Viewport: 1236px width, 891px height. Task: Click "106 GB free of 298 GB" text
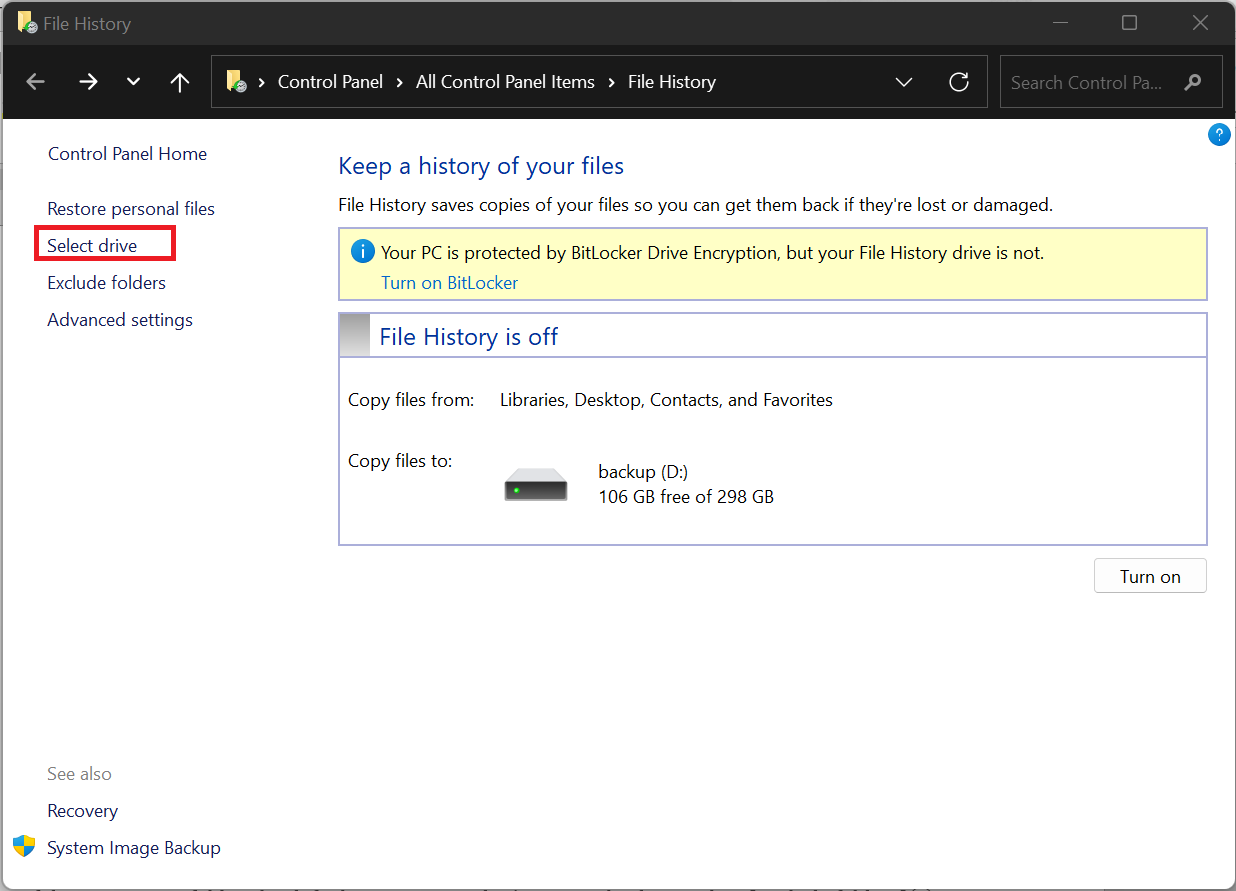point(686,496)
